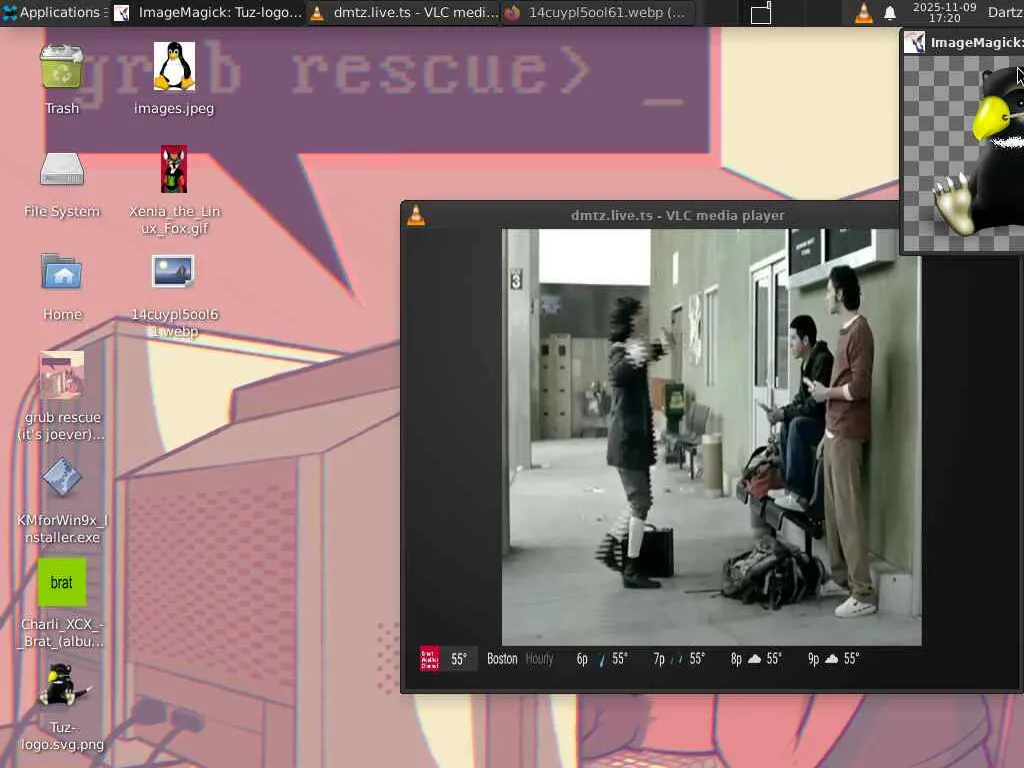Click the 9p cloud forecast icon
The height and width of the screenshot is (768, 1024).
pos(831,659)
